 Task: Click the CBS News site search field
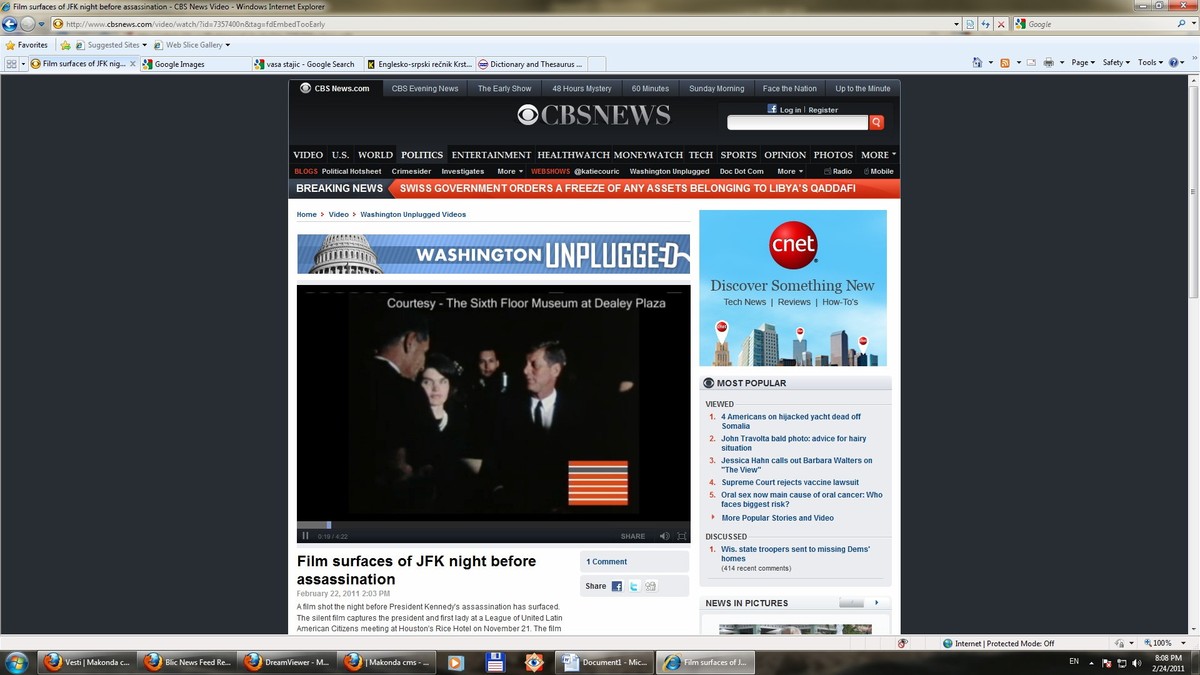797,122
